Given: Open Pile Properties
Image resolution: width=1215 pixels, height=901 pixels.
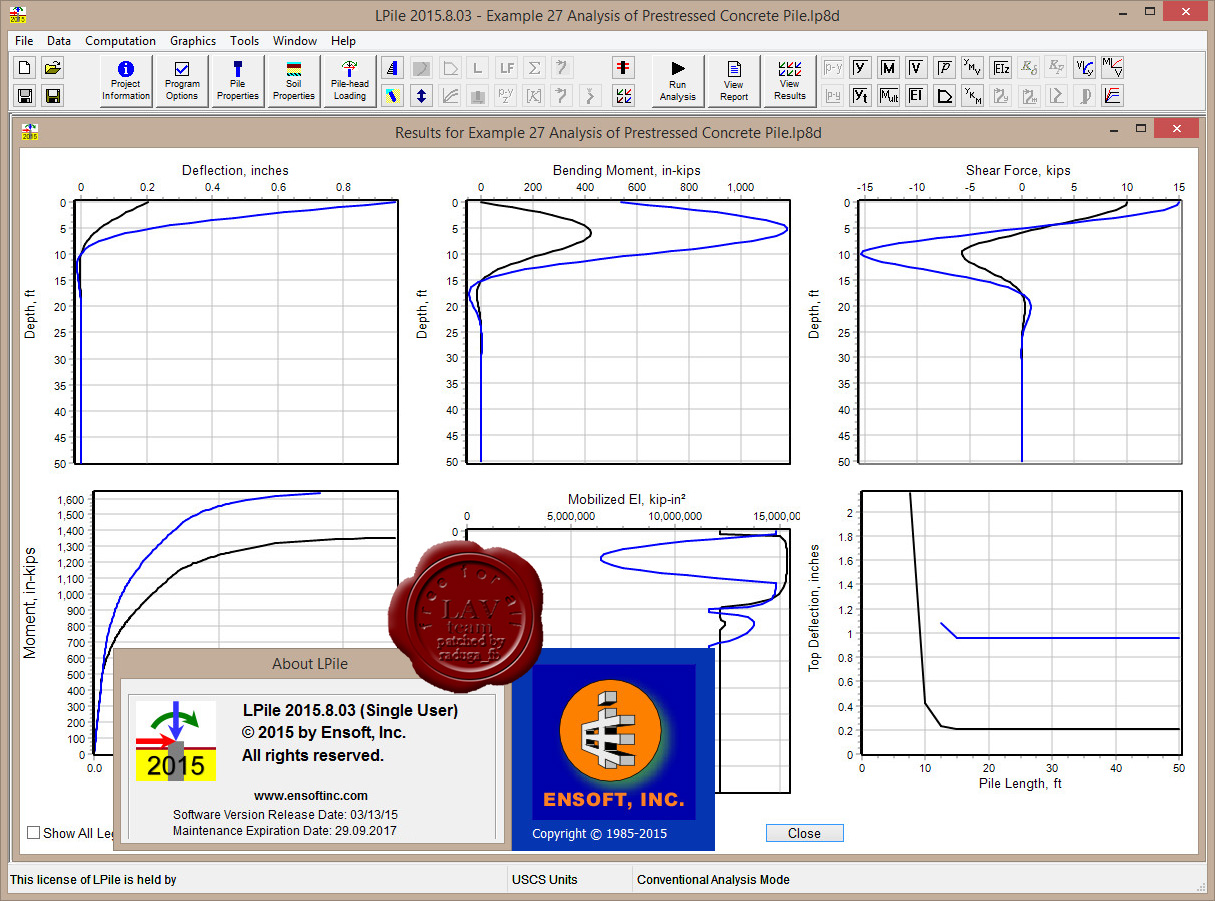Looking at the screenshot, I should tap(238, 82).
